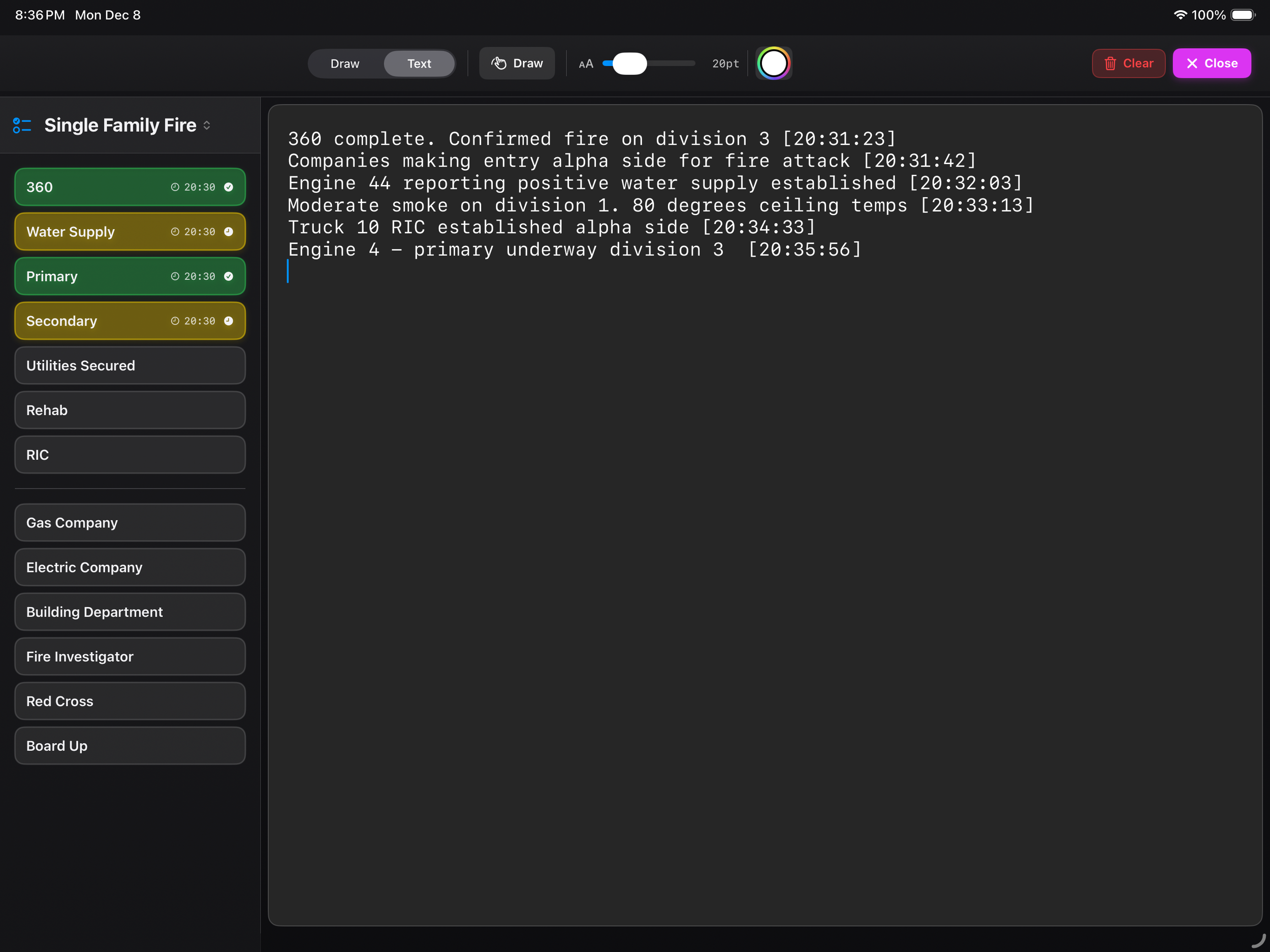This screenshot has height=952, width=1270.
Task: Select the Text mode tab
Action: pos(419,64)
